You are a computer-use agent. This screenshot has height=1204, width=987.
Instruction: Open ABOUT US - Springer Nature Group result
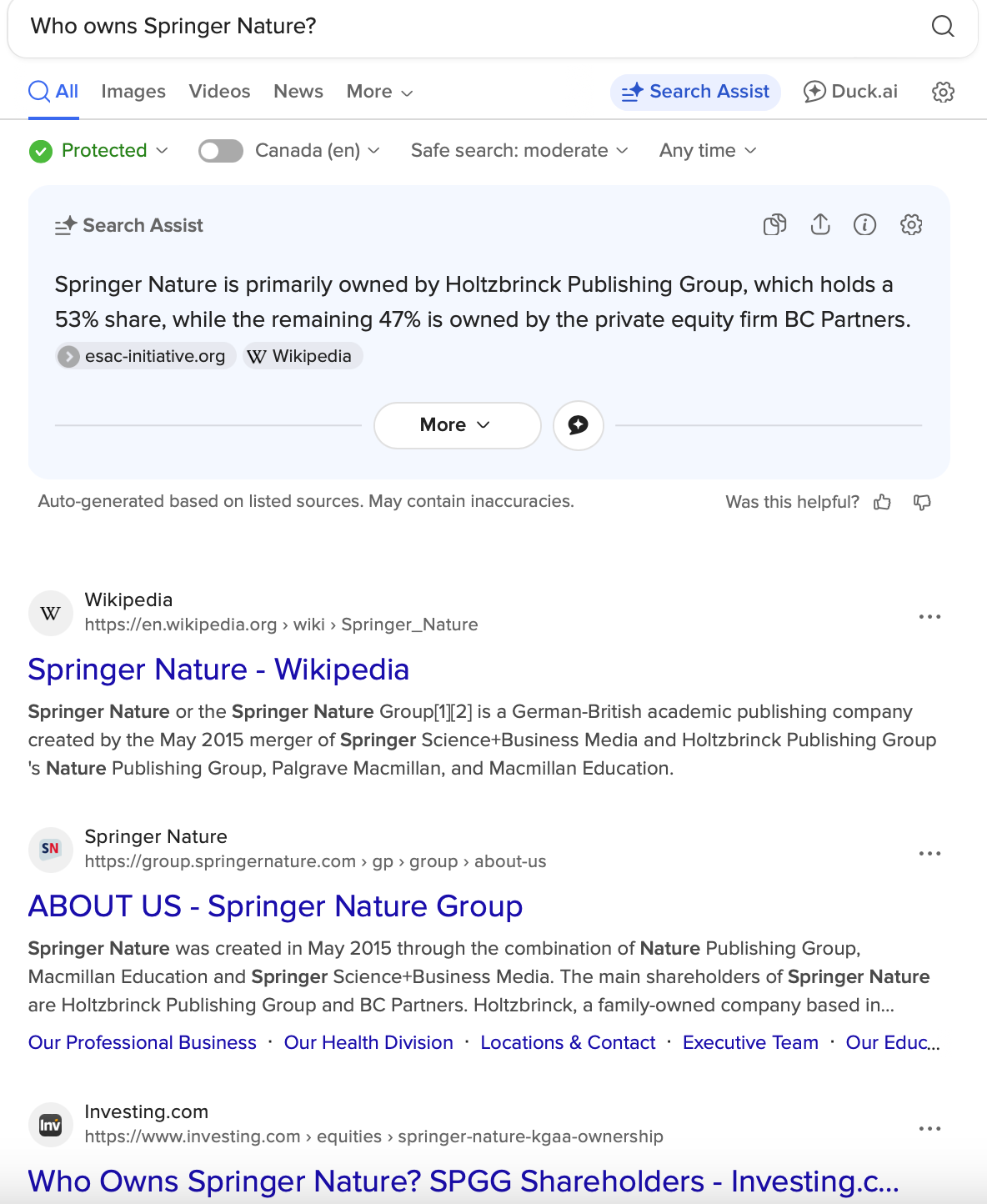(x=275, y=906)
